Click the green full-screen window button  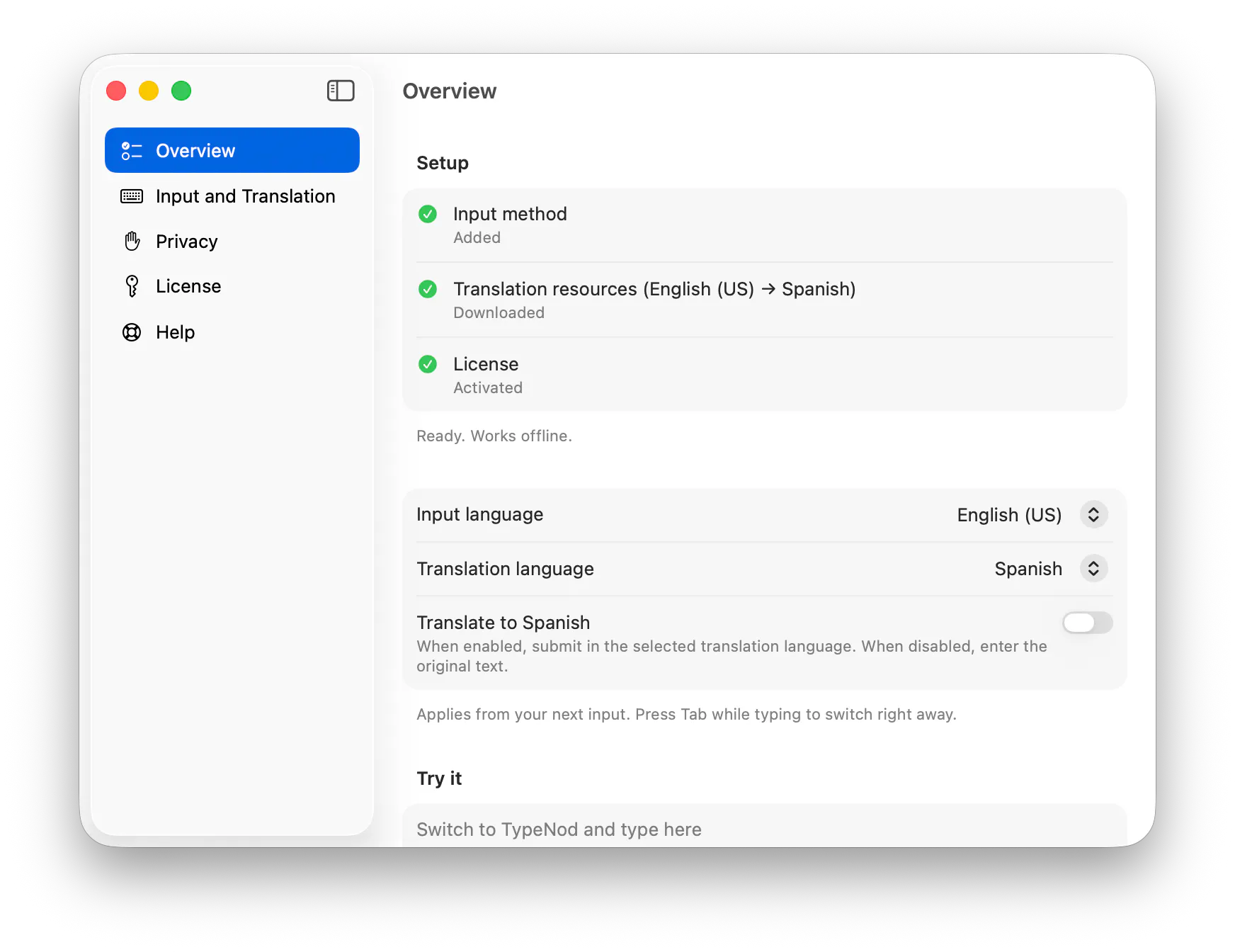(181, 91)
